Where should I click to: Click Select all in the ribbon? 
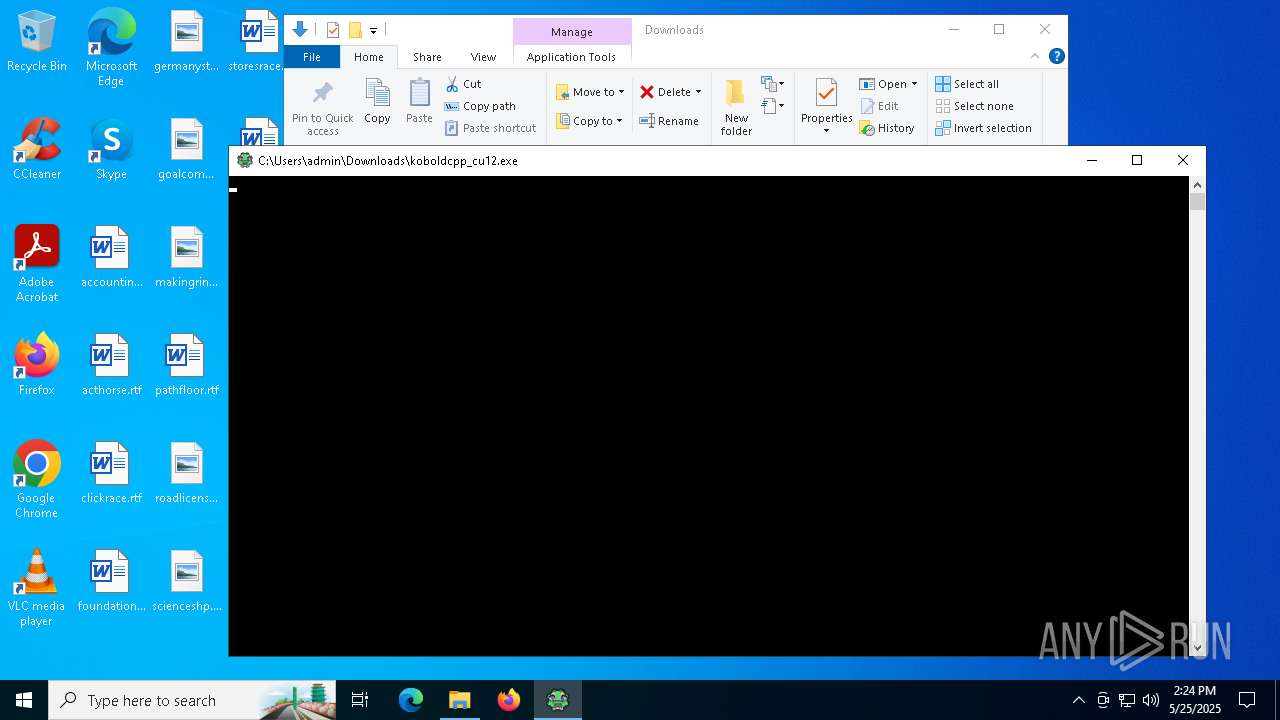pos(967,84)
